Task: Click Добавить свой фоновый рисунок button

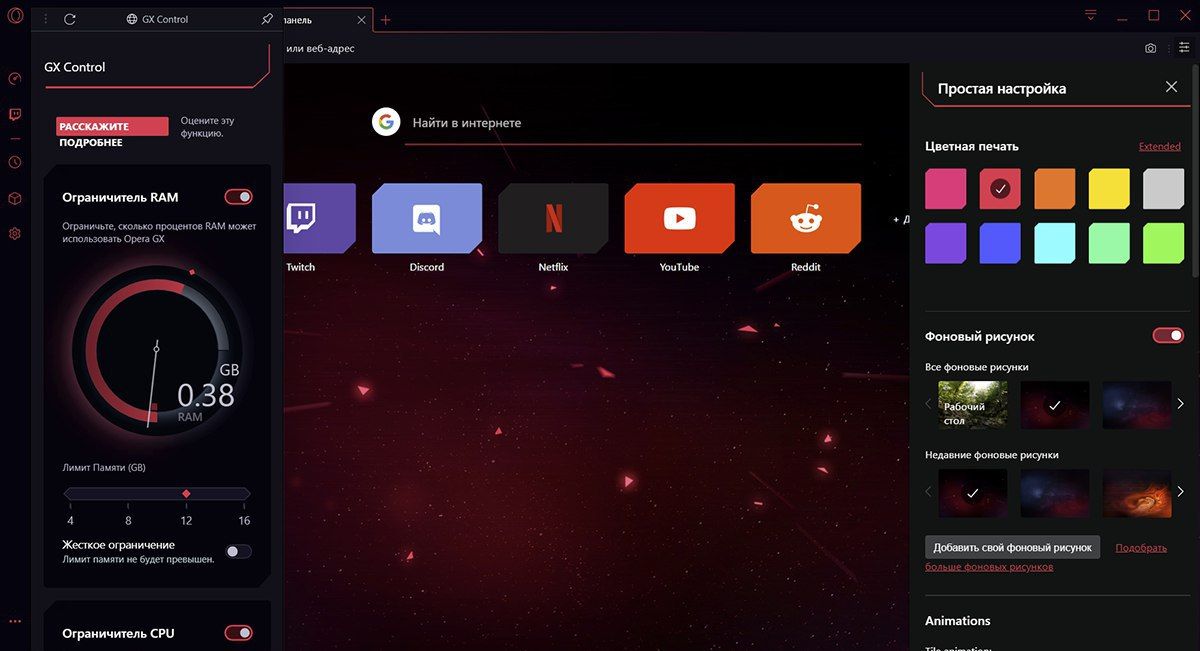Action: (1012, 547)
